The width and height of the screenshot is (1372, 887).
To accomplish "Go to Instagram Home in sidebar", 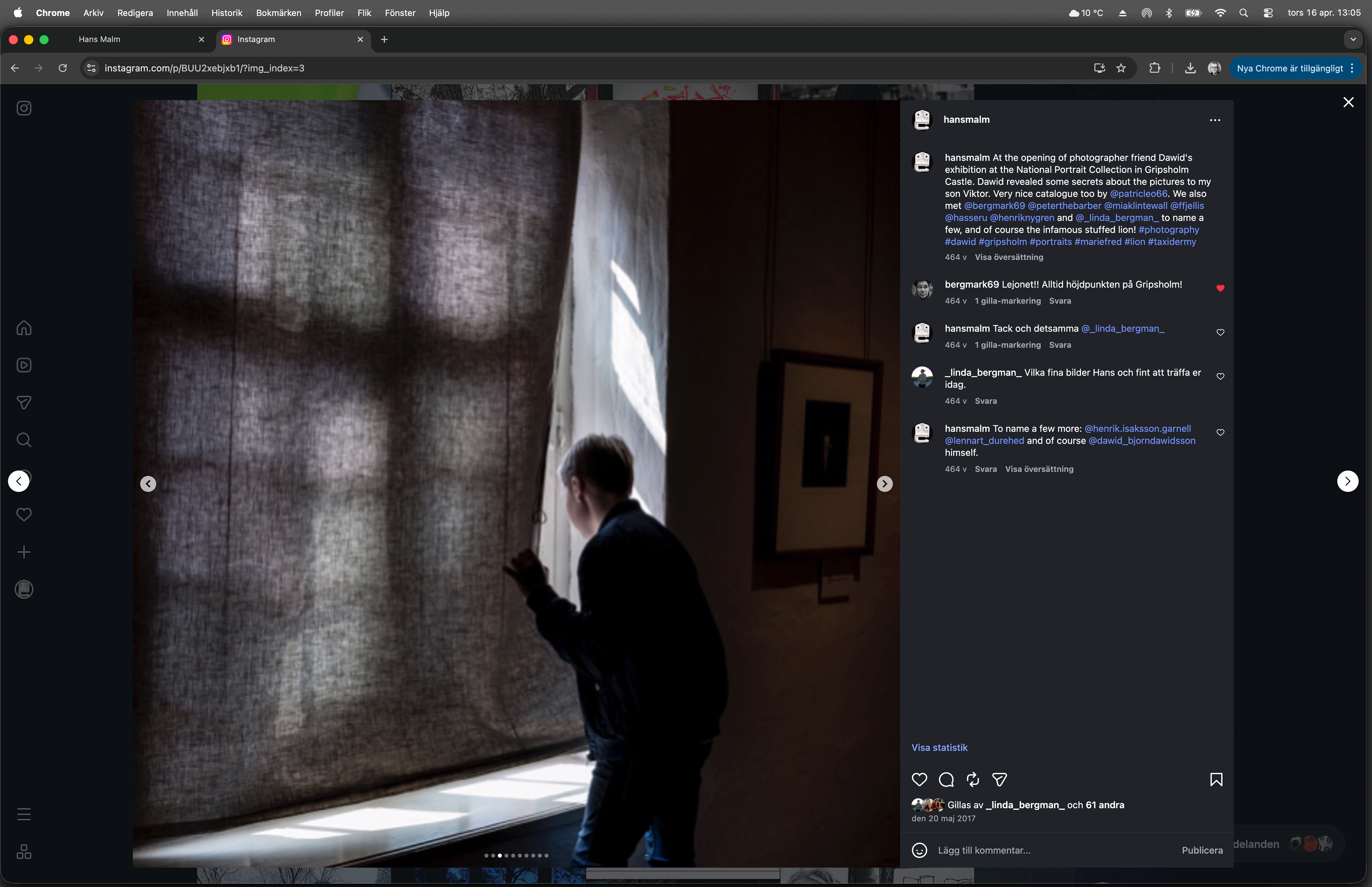I will click(x=24, y=328).
